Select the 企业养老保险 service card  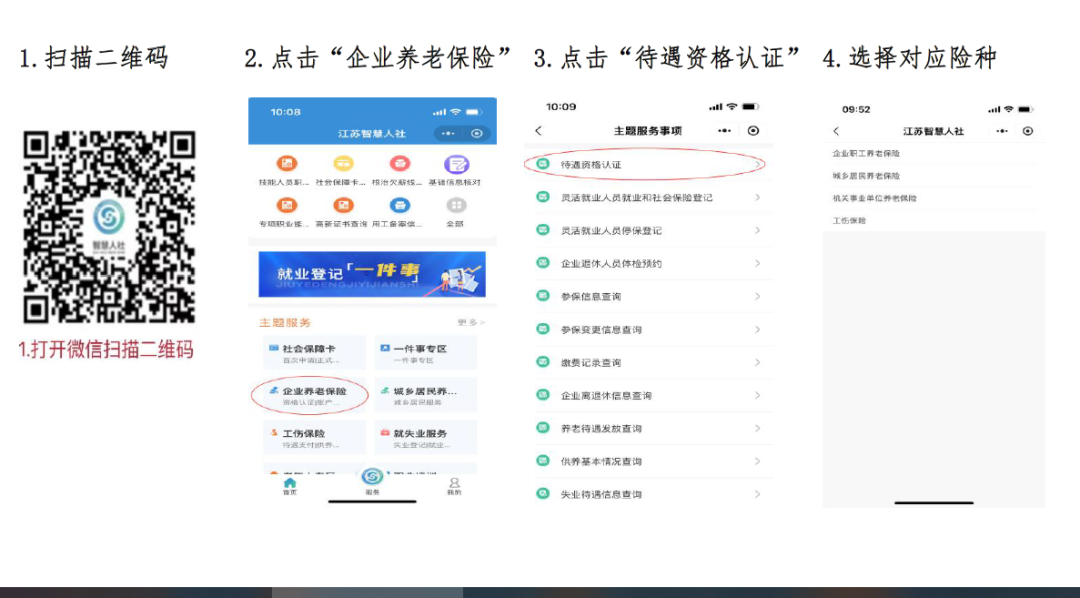313,395
